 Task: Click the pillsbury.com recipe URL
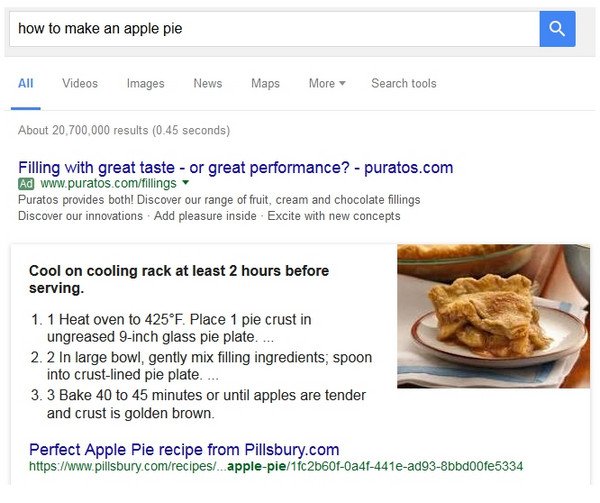coord(276,466)
